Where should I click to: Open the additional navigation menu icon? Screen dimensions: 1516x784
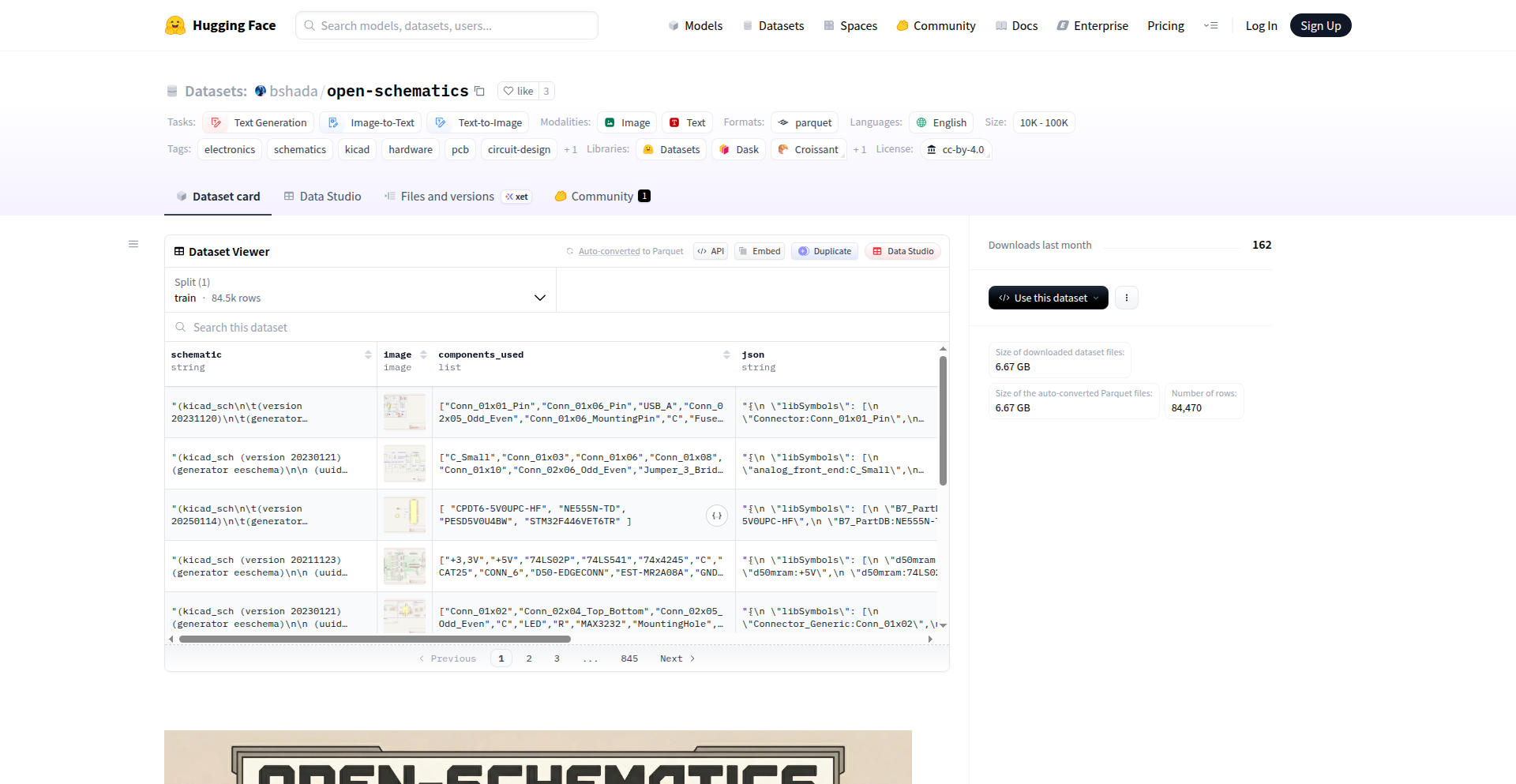pos(1210,25)
